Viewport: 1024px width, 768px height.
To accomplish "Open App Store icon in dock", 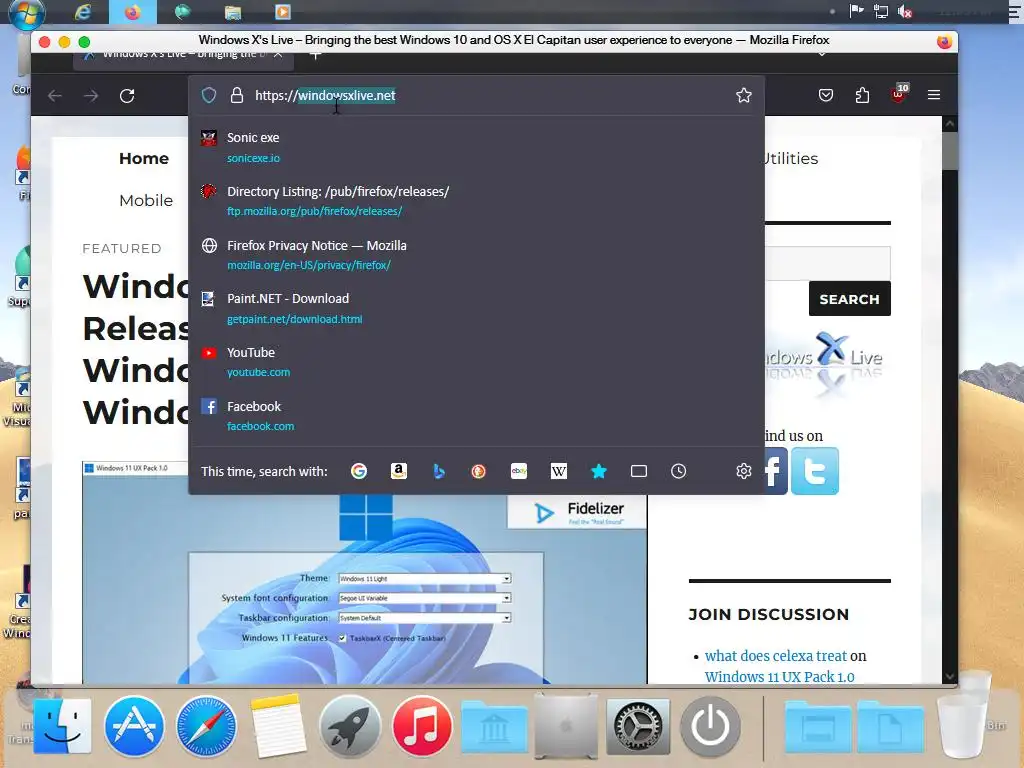I will pos(134,726).
